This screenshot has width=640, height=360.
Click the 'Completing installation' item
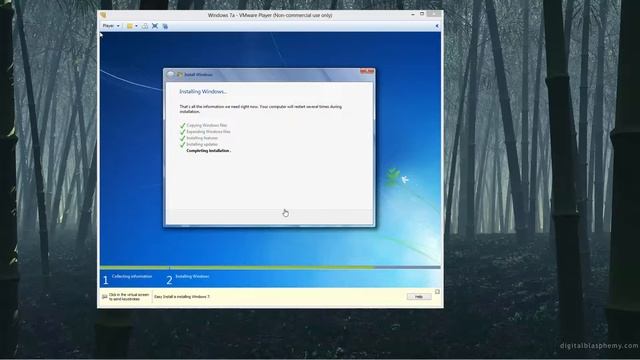pyautogui.click(x=209, y=151)
